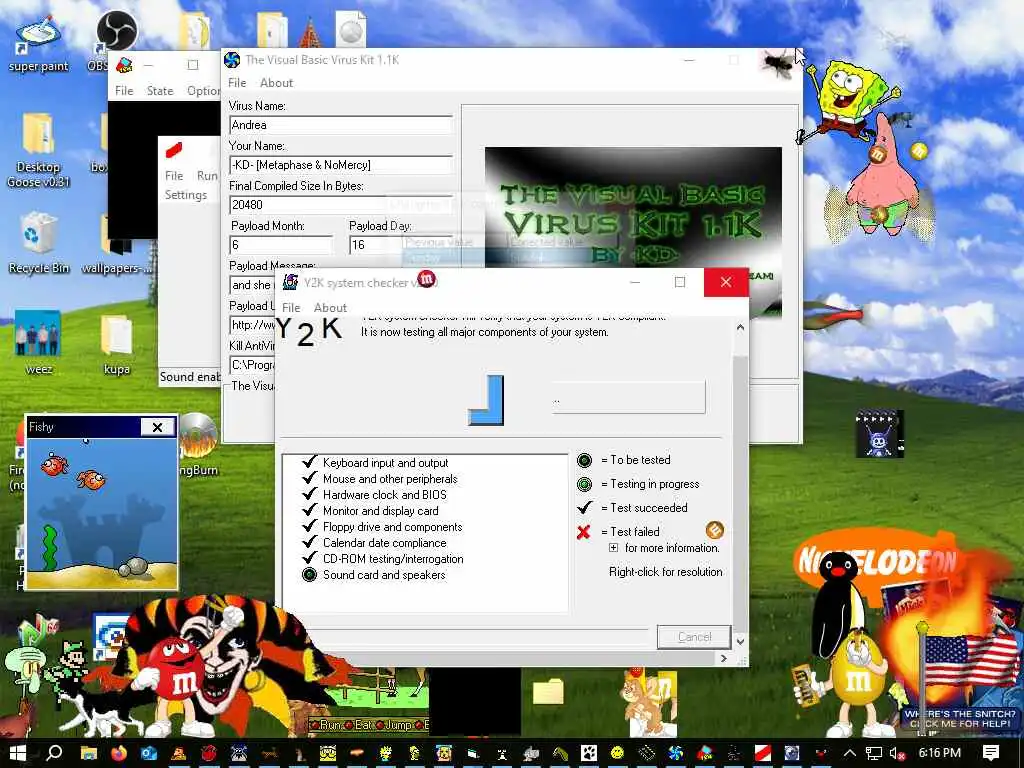This screenshot has height=768, width=1024.
Task: Click the Virus Name field containing Andrea
Action: pyautogui.click(x=341, y=125)
